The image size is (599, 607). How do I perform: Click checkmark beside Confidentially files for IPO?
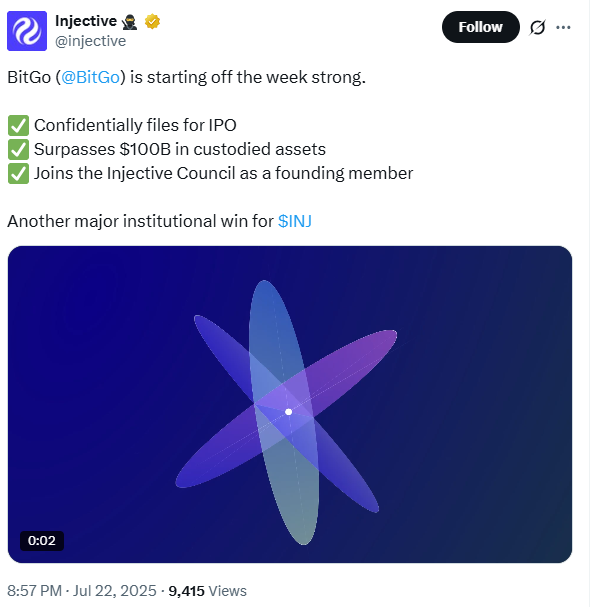(x=18, y=125)
